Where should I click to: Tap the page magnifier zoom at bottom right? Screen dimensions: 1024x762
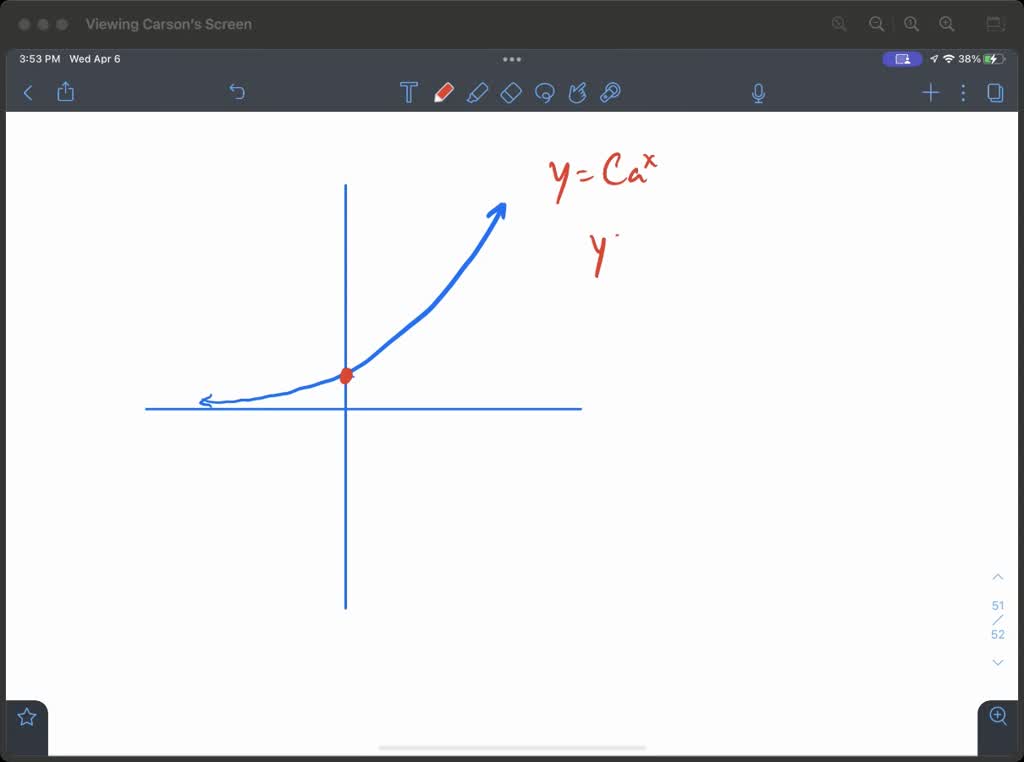tap(997, 716)
